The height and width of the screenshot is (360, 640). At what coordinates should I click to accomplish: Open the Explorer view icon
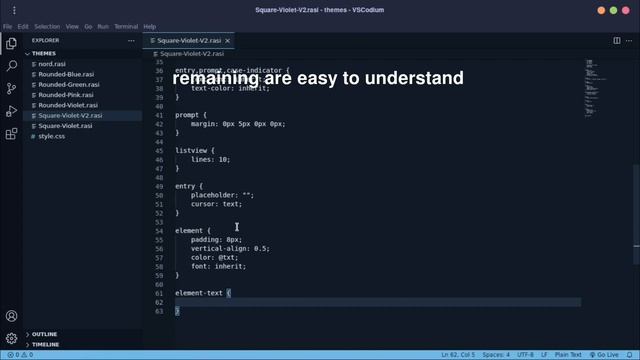pos(11,43)
